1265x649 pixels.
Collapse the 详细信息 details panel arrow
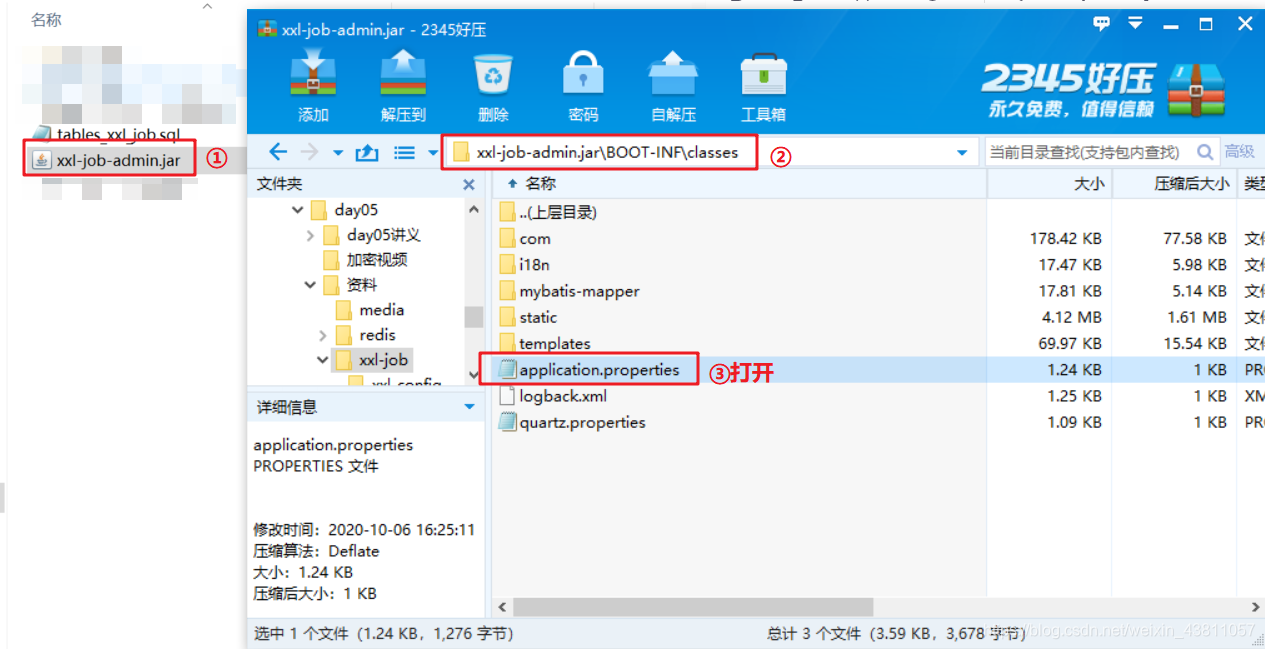(x=469, y=408)
